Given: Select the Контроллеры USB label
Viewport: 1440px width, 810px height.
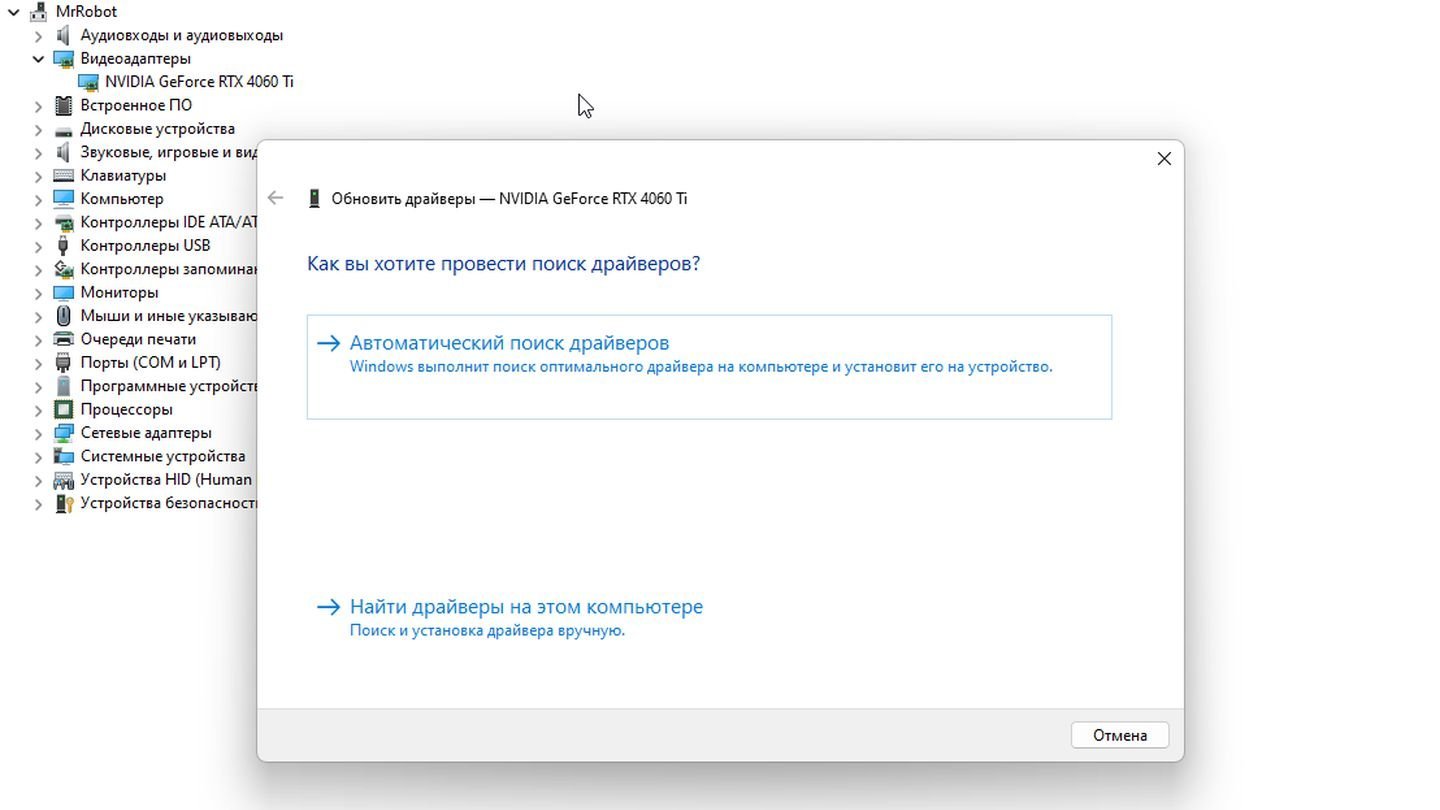Looking at the screenshot, I should pyautogui.click(x=145, y=246).
